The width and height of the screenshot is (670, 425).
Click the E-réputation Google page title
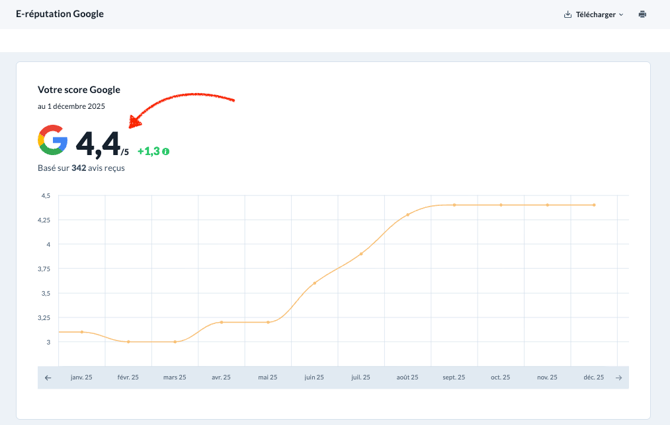click(59, 14)
